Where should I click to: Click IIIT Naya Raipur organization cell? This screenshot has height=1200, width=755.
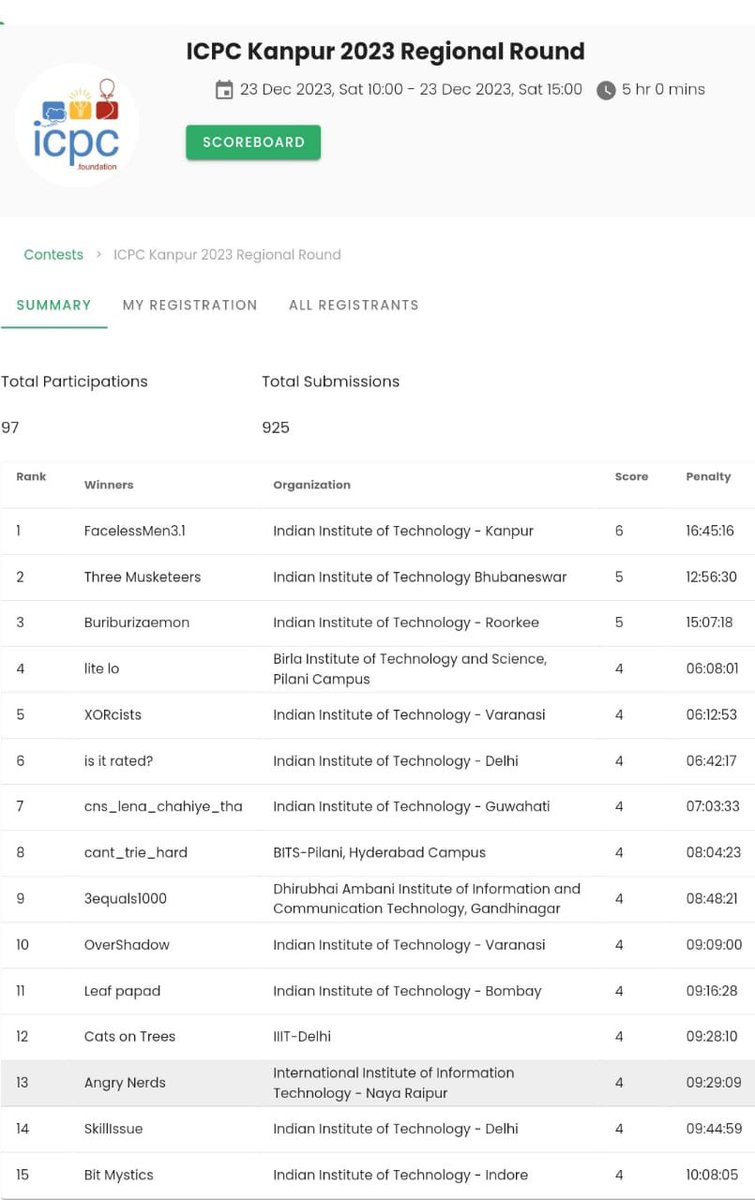coord(394,1083)
